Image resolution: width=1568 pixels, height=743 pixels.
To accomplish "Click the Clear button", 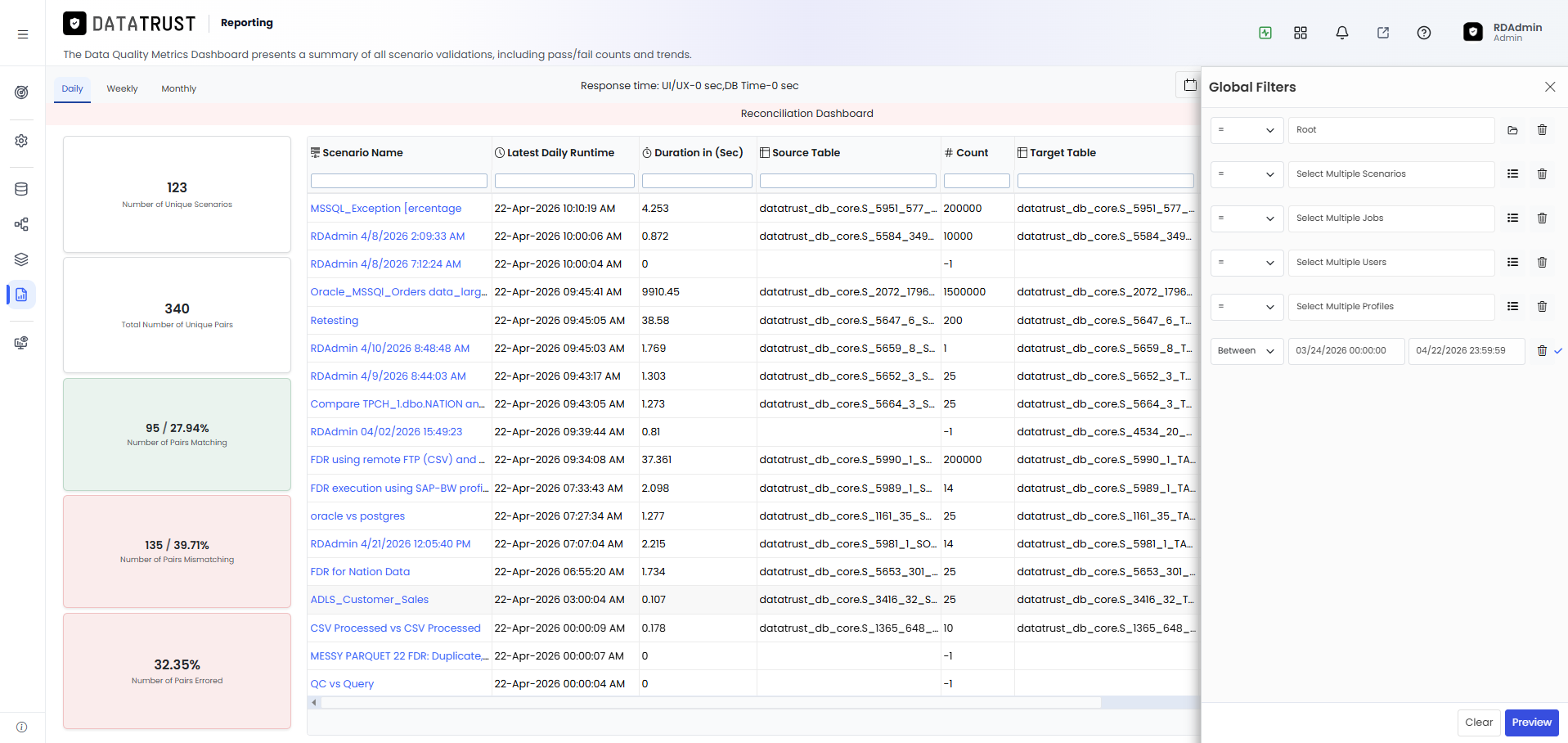I will [x=1478, y=723].
